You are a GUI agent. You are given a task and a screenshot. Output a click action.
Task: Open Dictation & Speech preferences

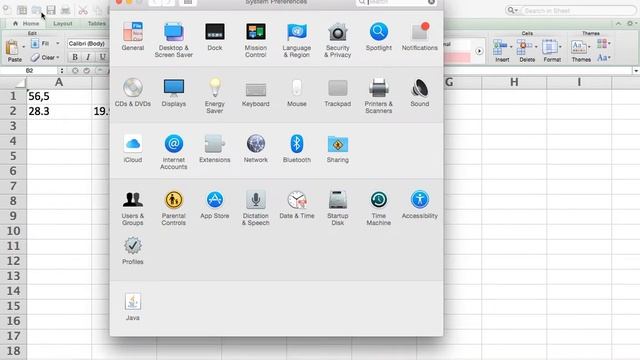pyautogui.click(x=256, y=208)
